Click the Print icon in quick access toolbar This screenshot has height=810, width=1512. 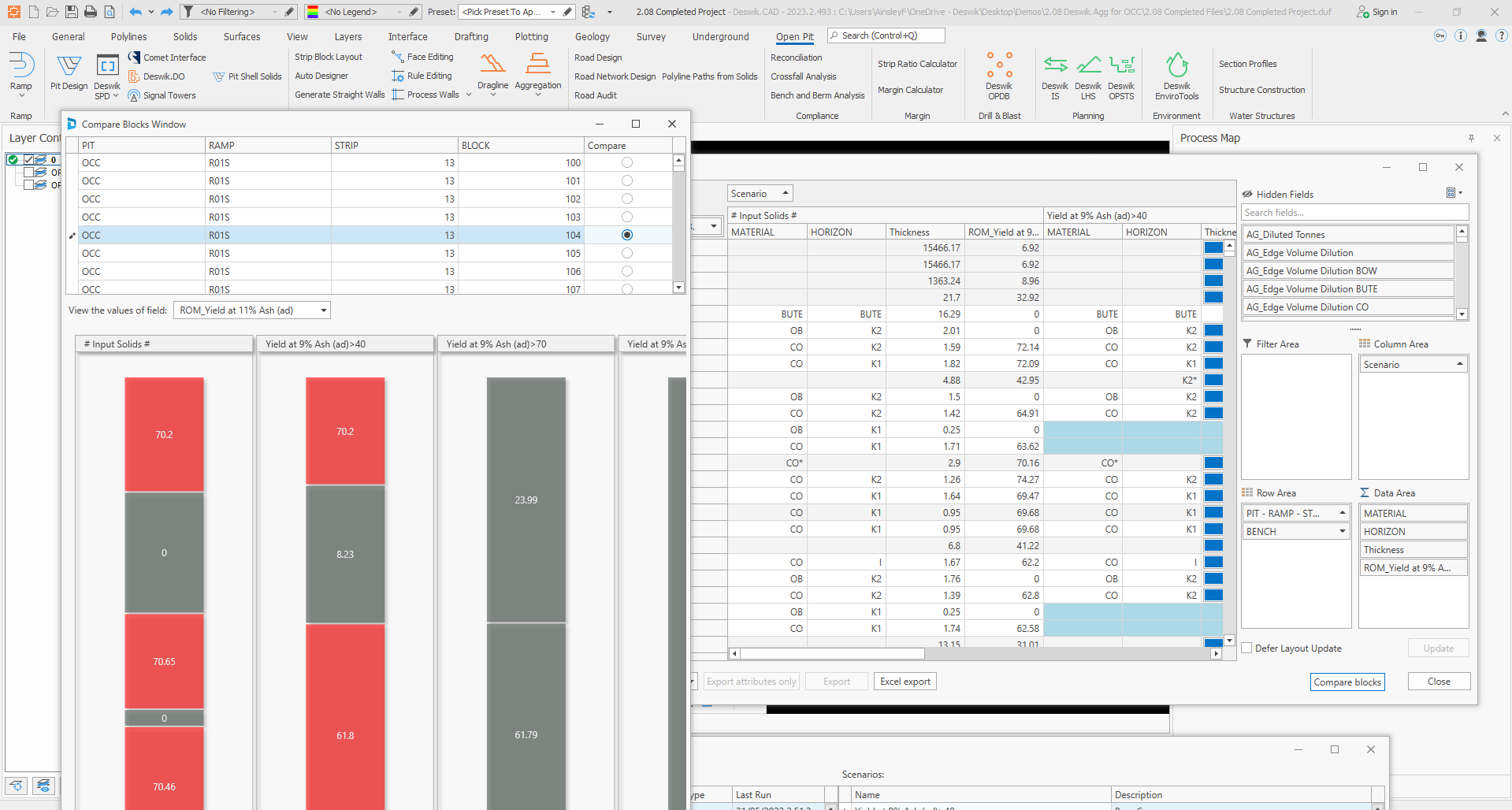coord(91,12)
